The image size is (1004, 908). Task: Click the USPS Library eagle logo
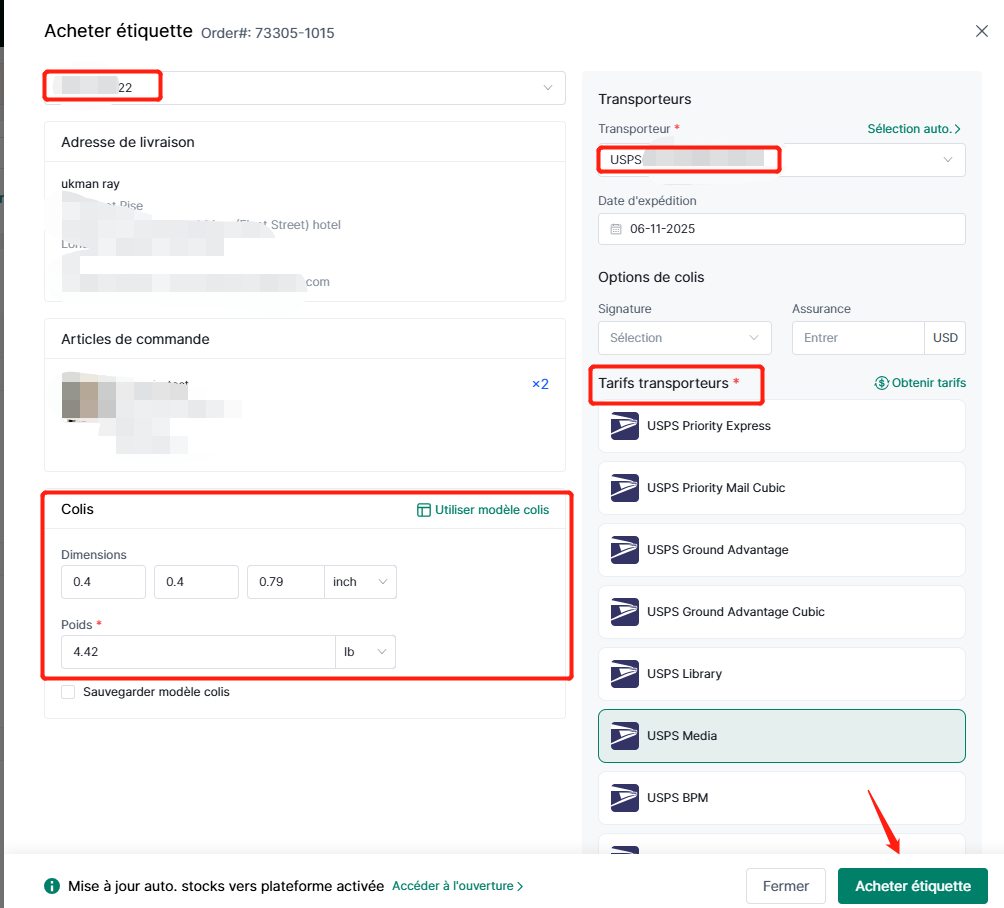[624, 674]
